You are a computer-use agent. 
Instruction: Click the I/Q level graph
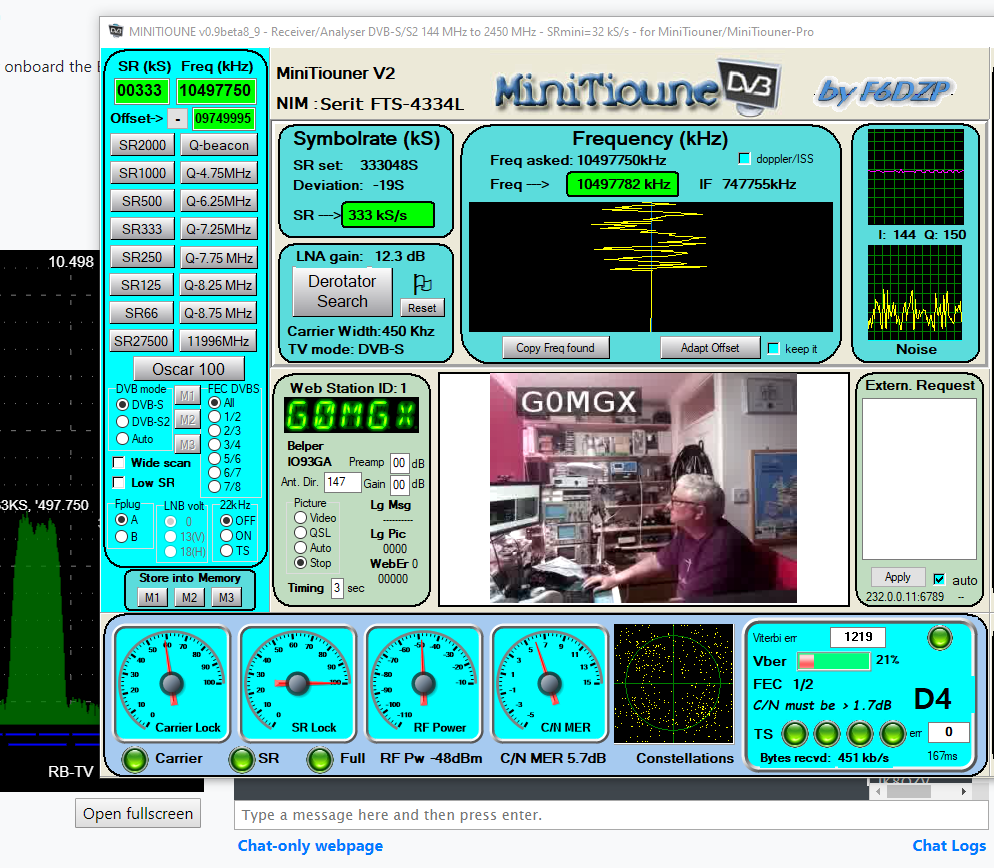pos(915,177)
